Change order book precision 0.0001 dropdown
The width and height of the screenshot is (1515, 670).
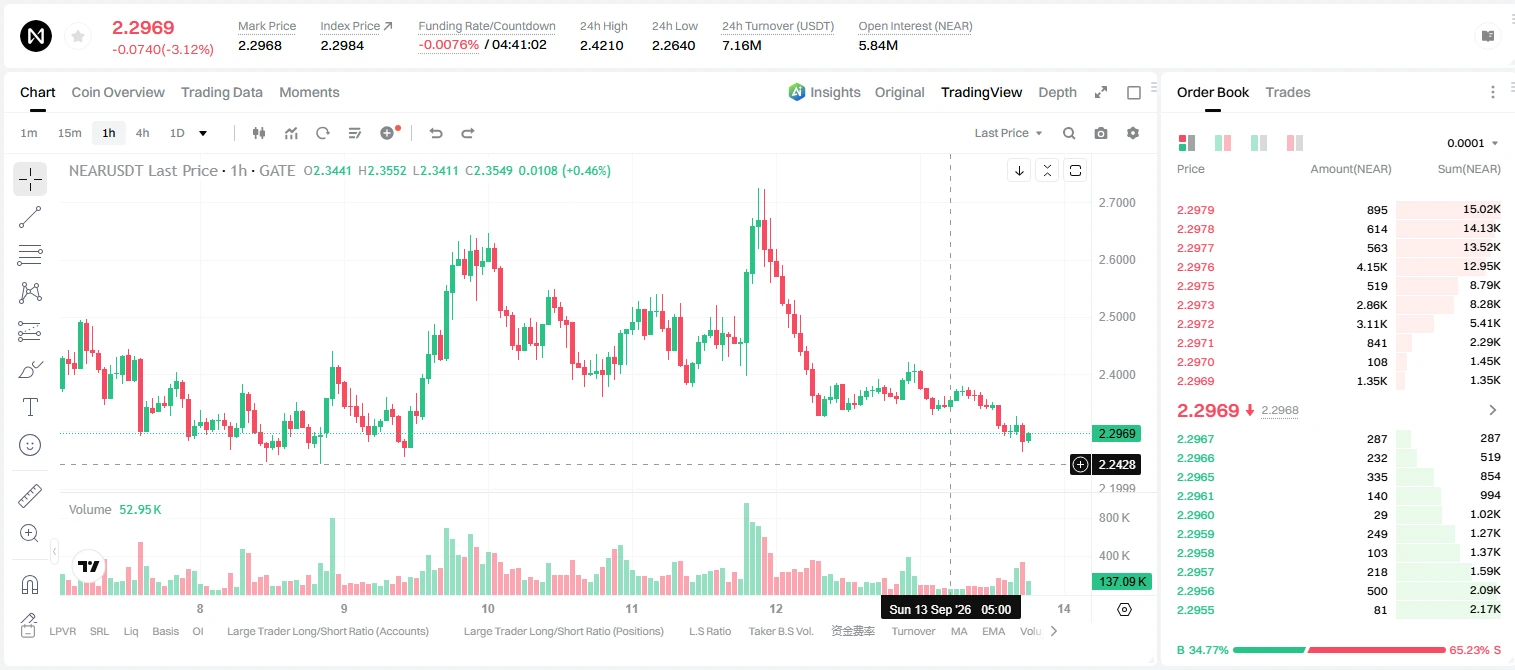1473,143
